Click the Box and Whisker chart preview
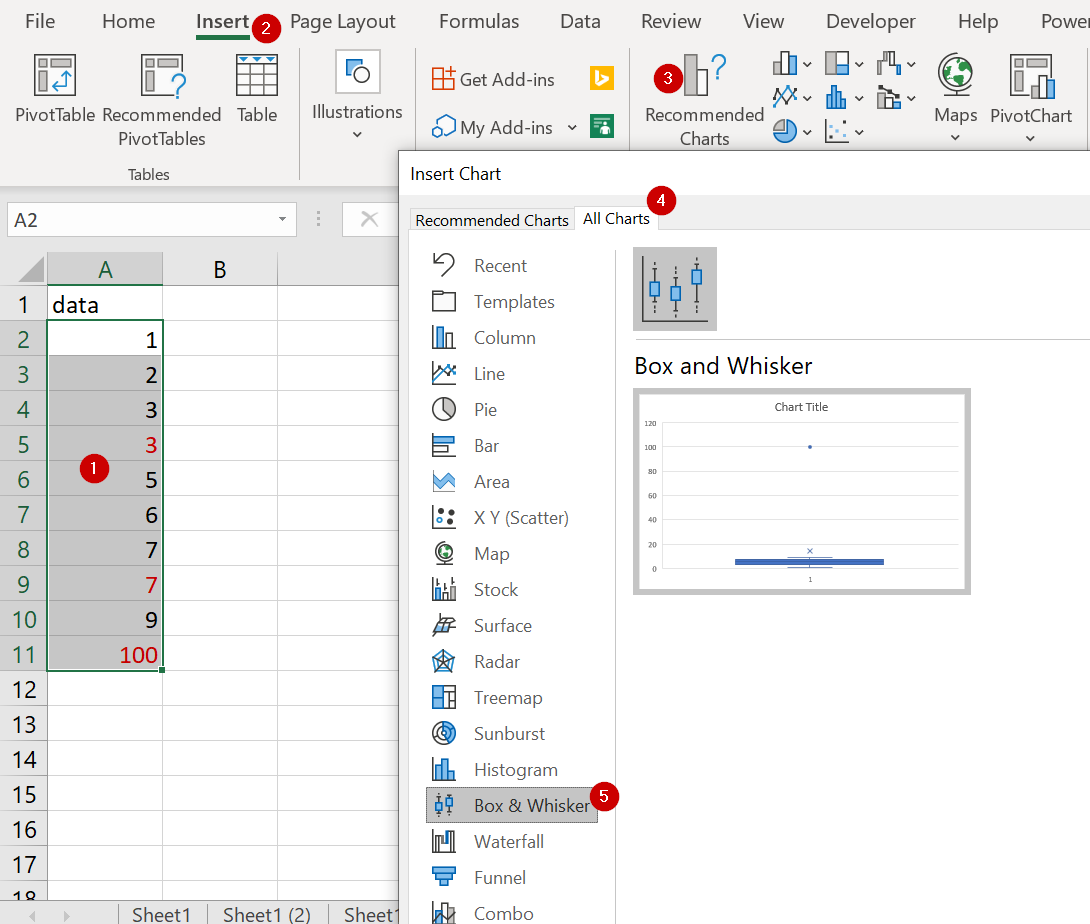This screenshot has height=924, width=1090. point(802,492)
